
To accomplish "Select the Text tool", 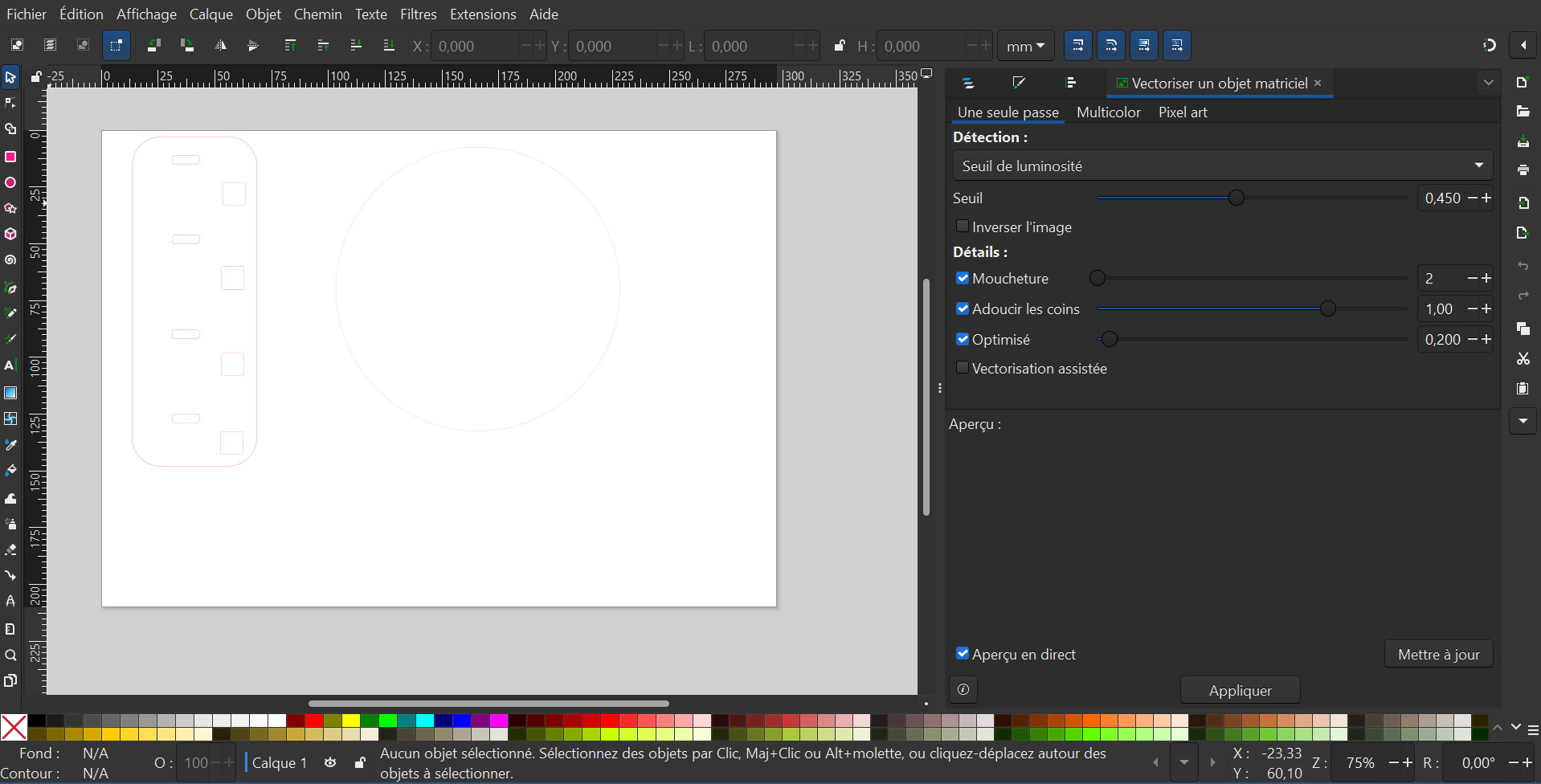I will pos(10,365).
